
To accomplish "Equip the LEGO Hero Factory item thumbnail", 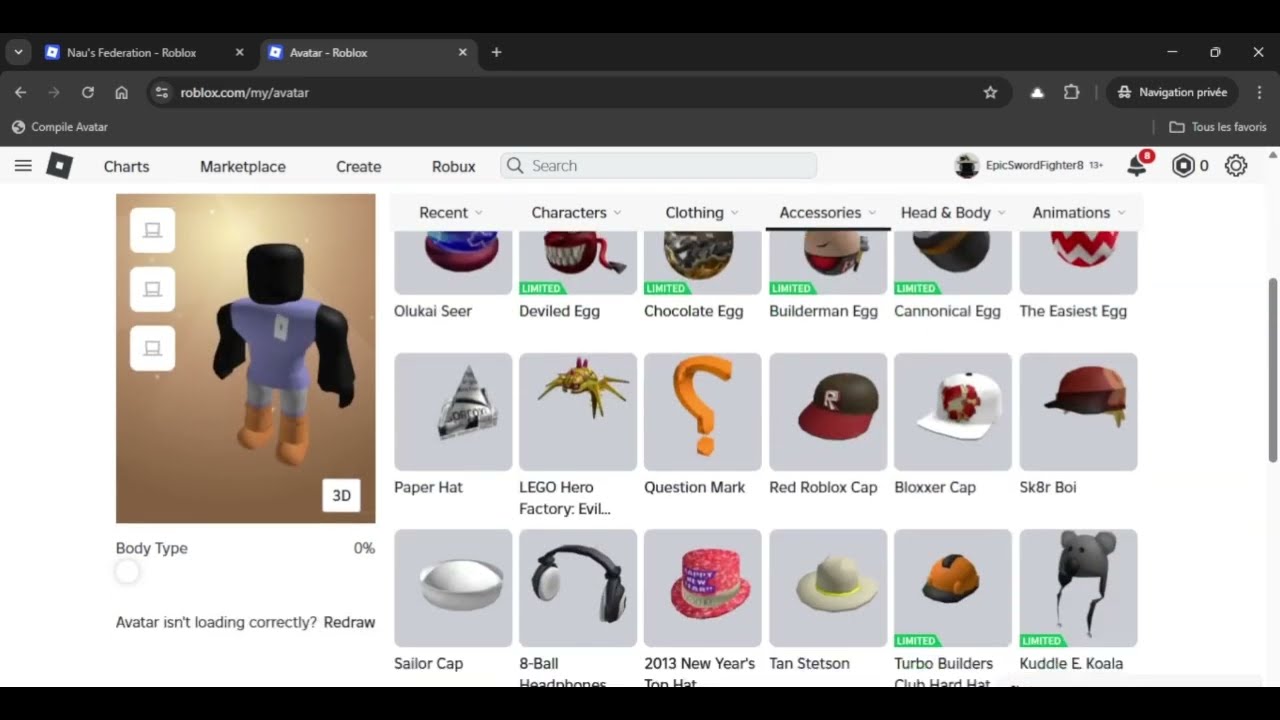I will point(578,412).
